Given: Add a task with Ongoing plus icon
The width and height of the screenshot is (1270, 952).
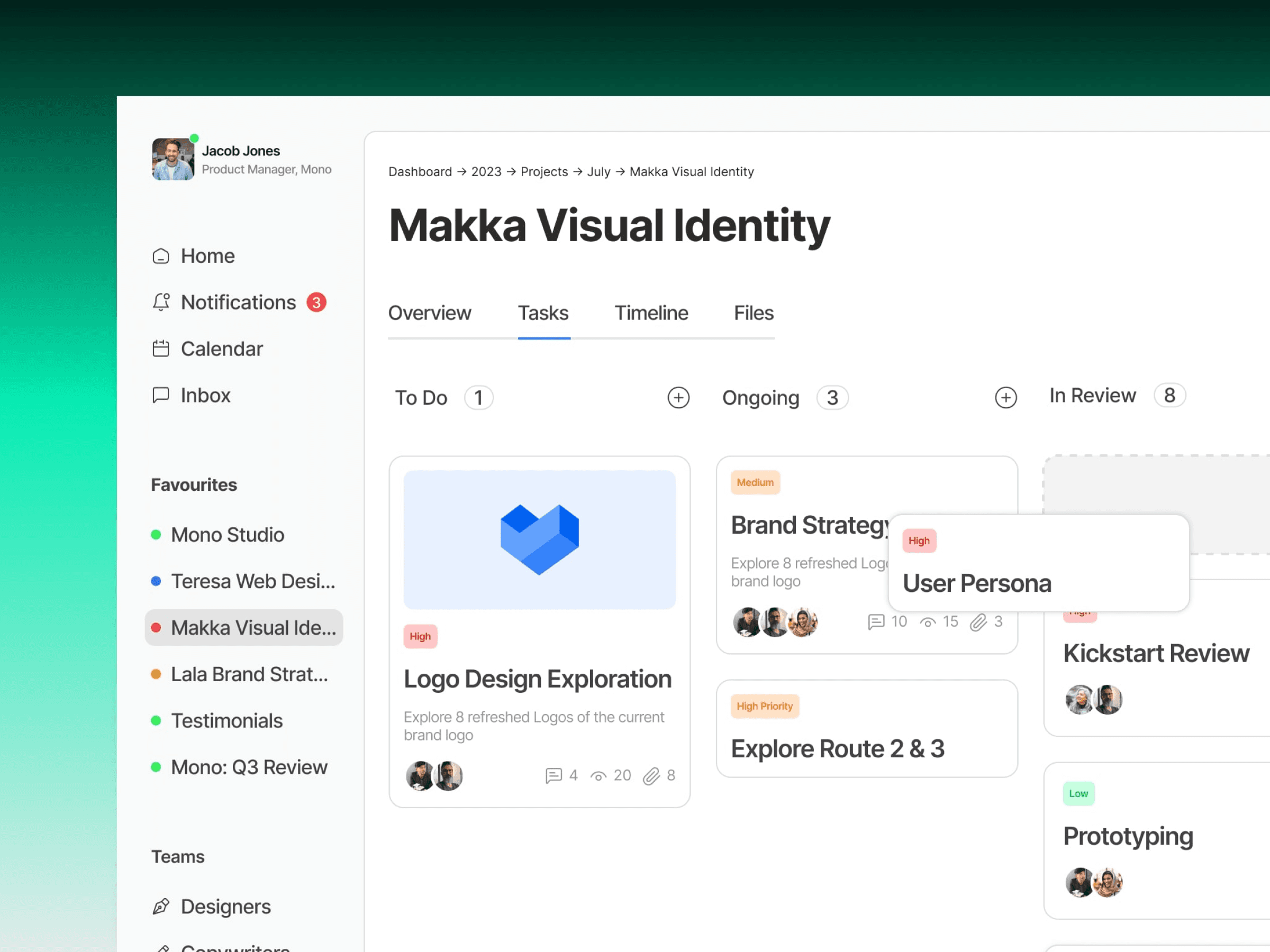Looking at the screenshot, I should [1005, 398].
